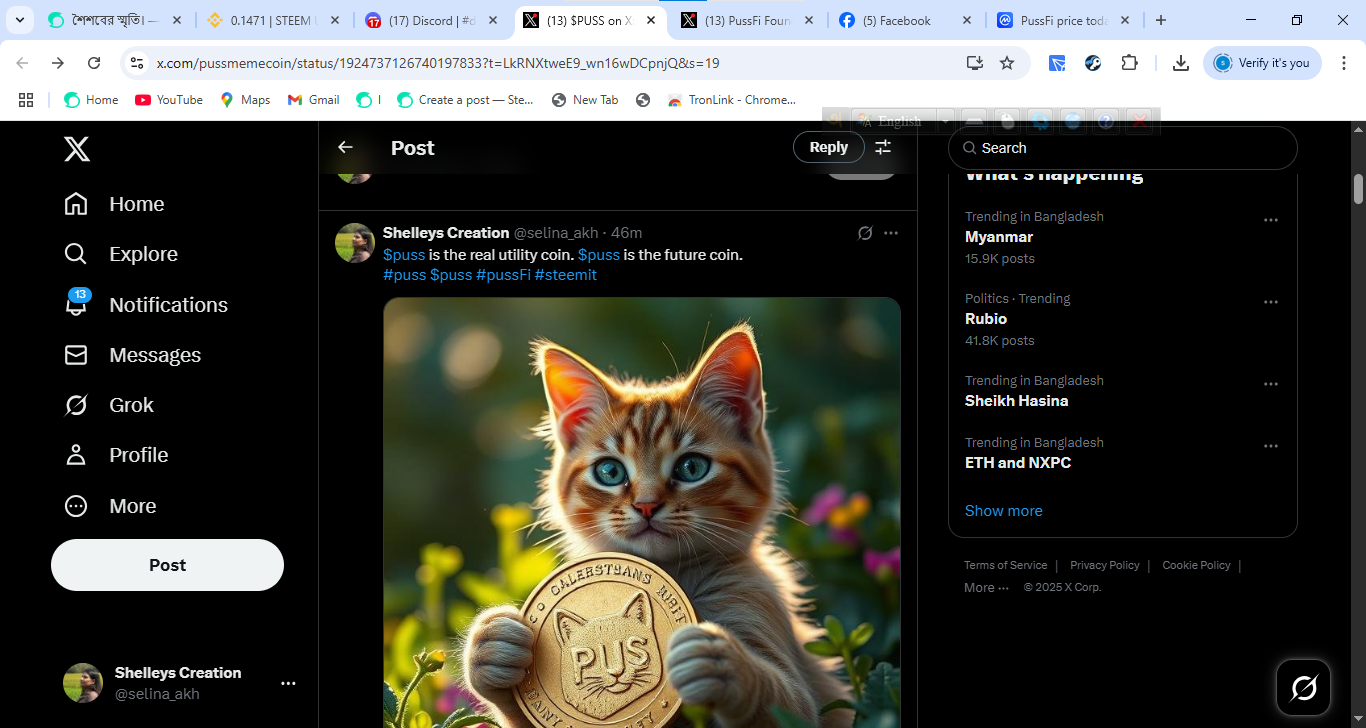Viewport: 1366px width, 728px height.
Task: Open more options for the Sheikh Hasina trend
Action: tap(1271, 384)
